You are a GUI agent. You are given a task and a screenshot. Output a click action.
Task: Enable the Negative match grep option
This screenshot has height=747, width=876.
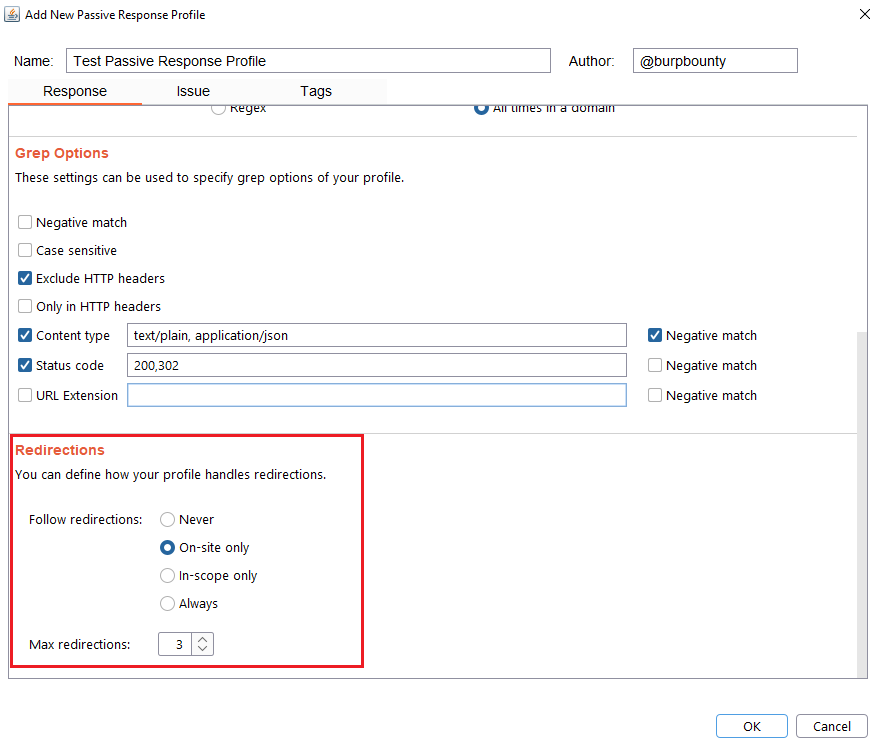25,222
